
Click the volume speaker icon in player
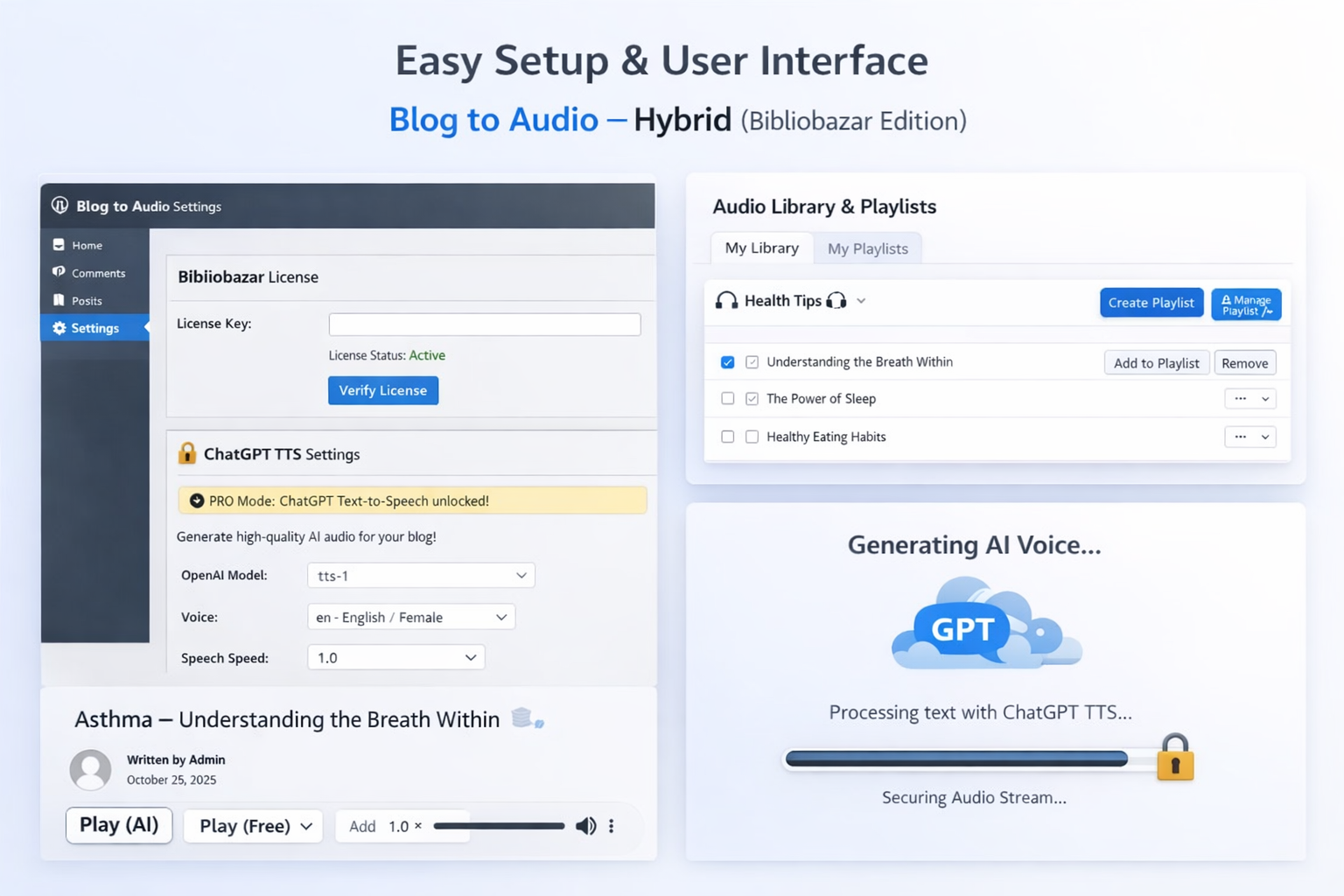[x=585, y=826]
